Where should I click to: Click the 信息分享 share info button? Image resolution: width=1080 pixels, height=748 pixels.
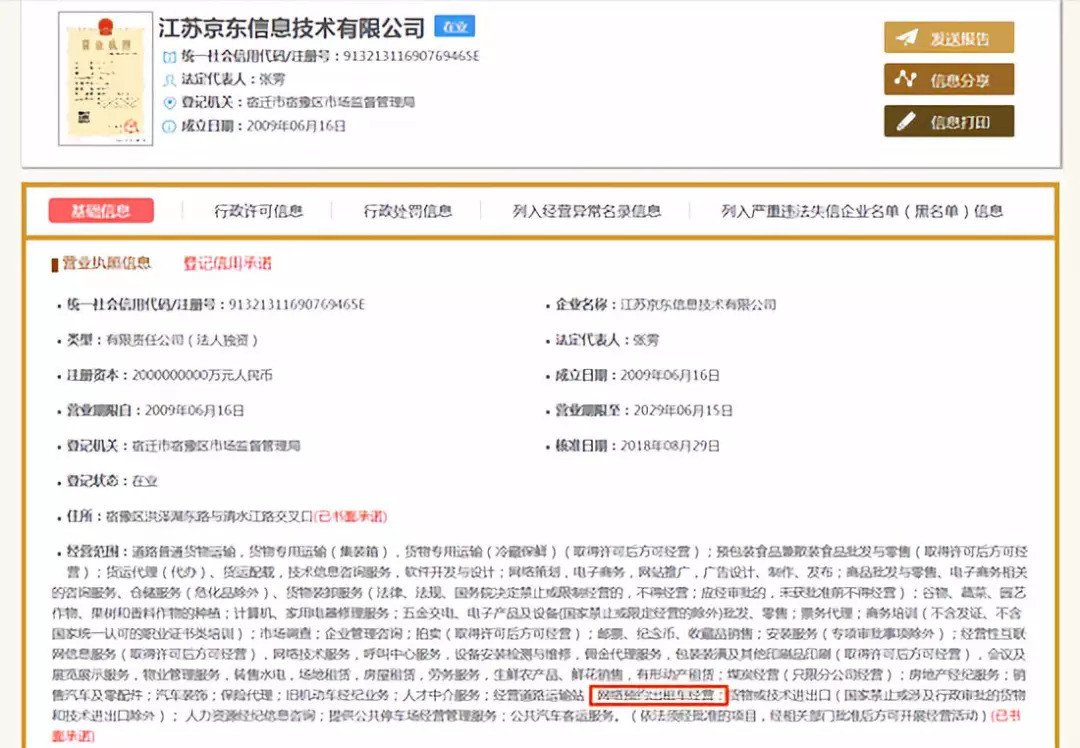pos(948,79)
